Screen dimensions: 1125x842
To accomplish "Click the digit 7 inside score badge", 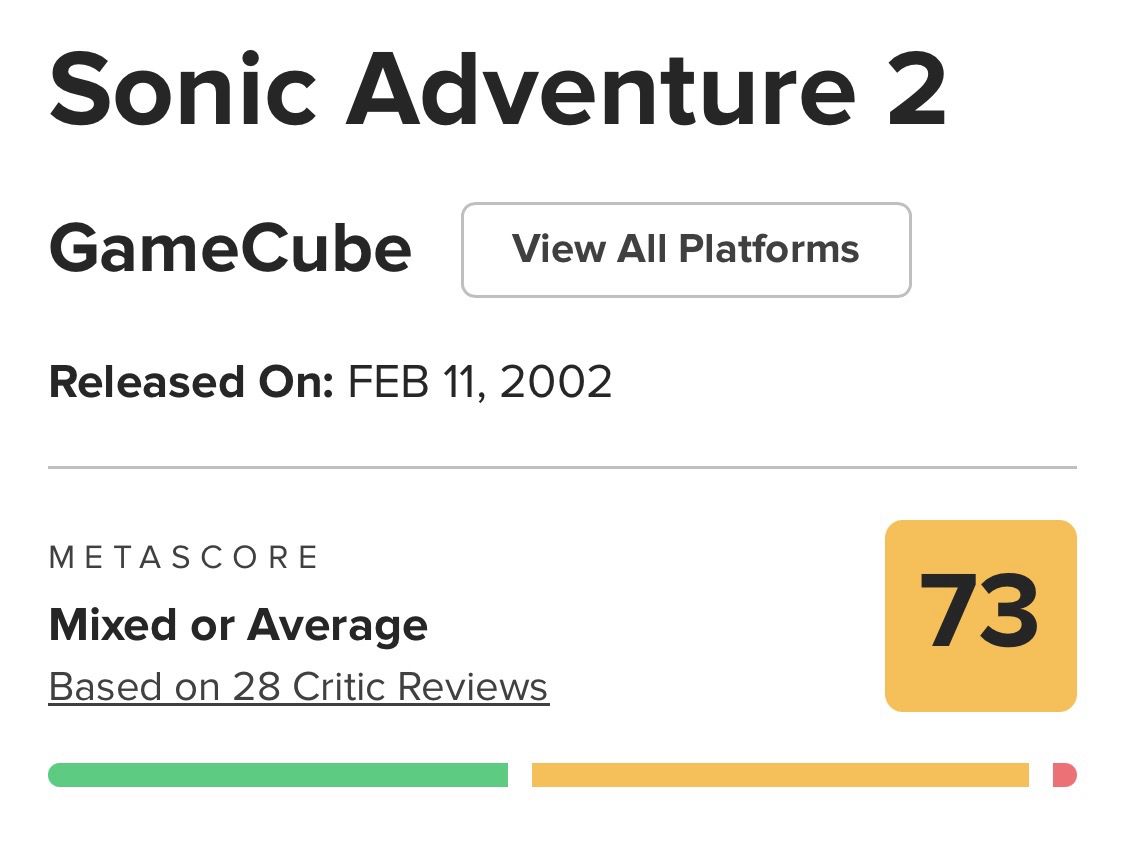I will click(x=948, y=610).
